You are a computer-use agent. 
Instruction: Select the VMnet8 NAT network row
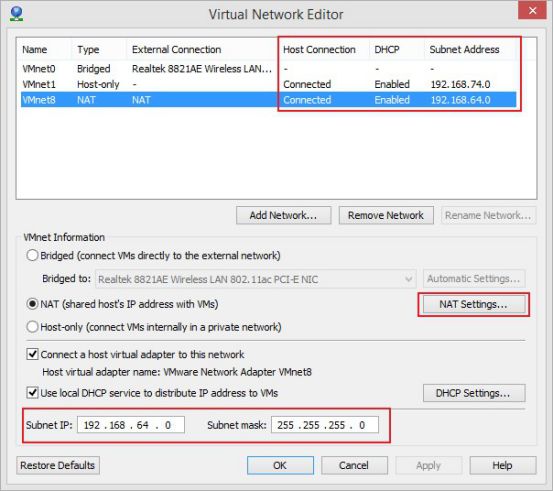tap(269, 100)
